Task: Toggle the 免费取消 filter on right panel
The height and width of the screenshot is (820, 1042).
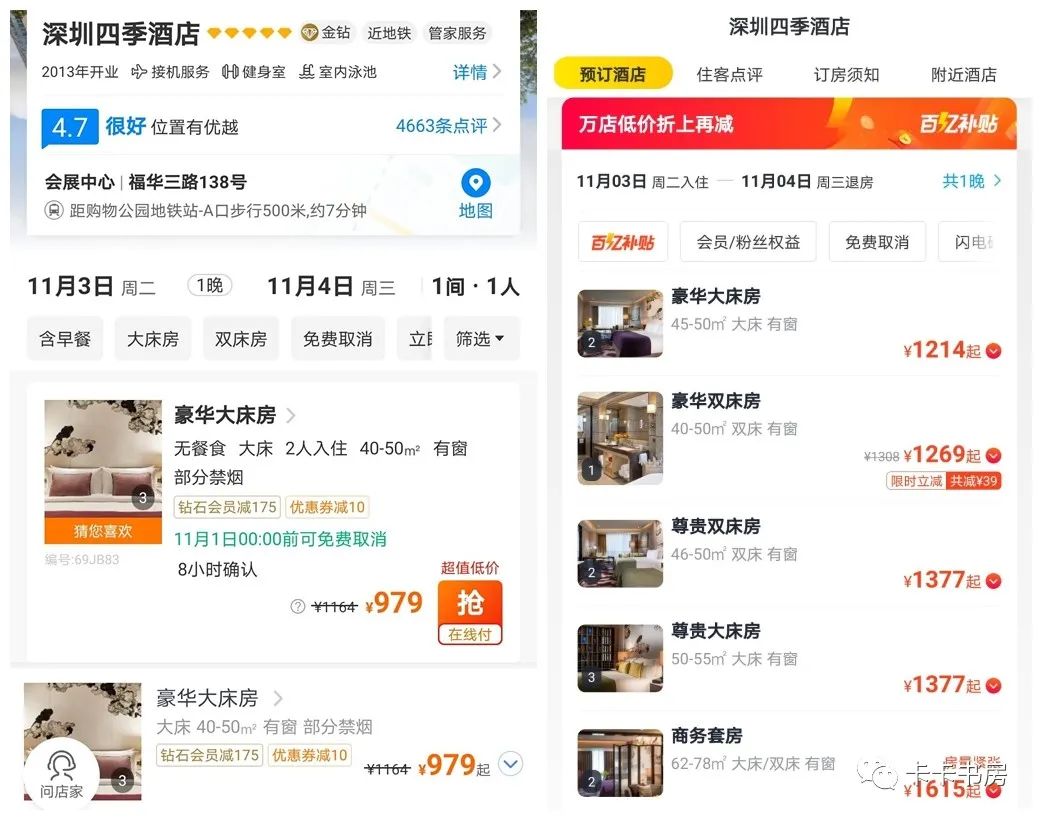Action: point(877,242)
